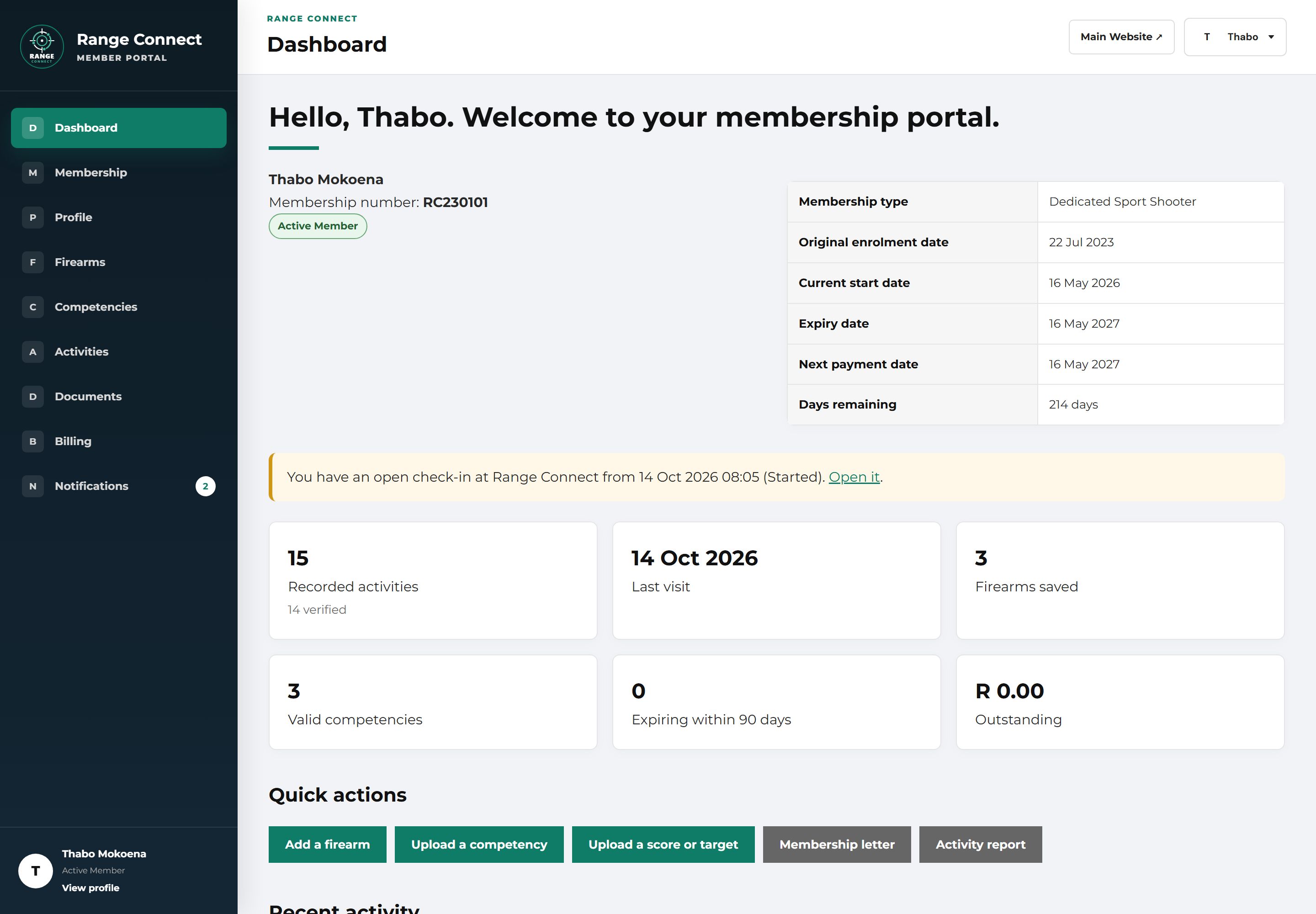The height and width of the screenshot is (914, 1316).
Task: Click the Dashboard 'D' sidebar icon
Action: (x=32, y=128)
